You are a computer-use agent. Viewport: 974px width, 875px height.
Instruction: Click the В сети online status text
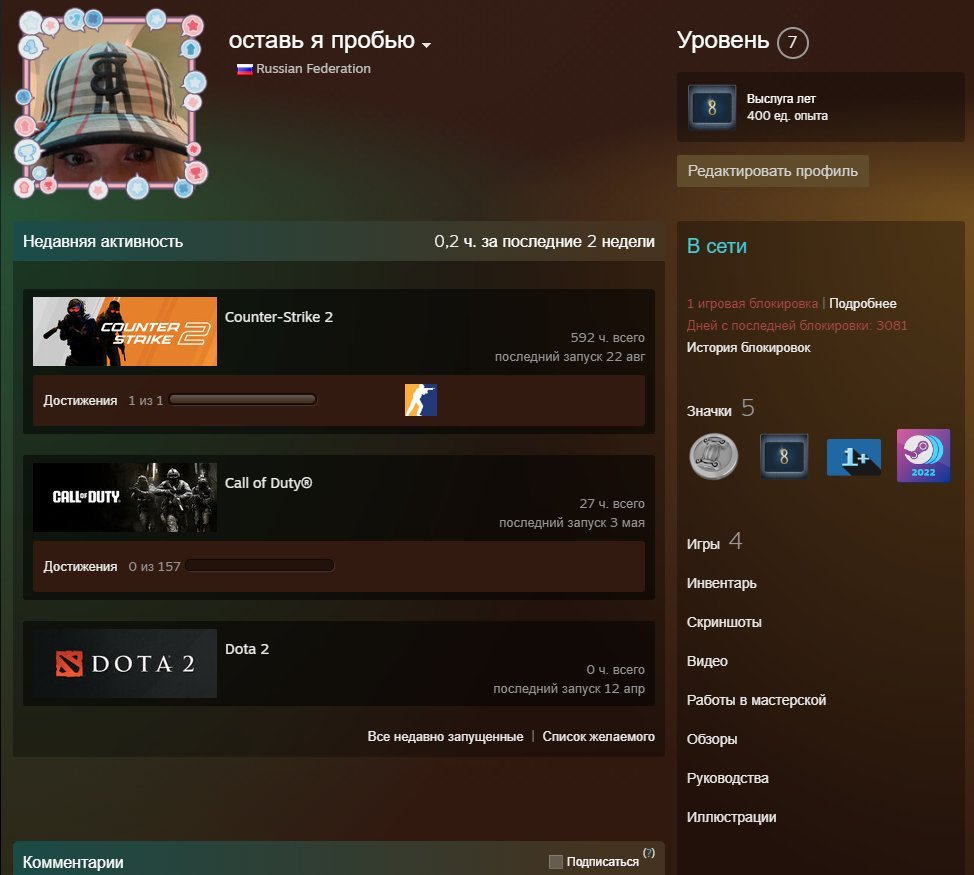[x=716, y=247]
